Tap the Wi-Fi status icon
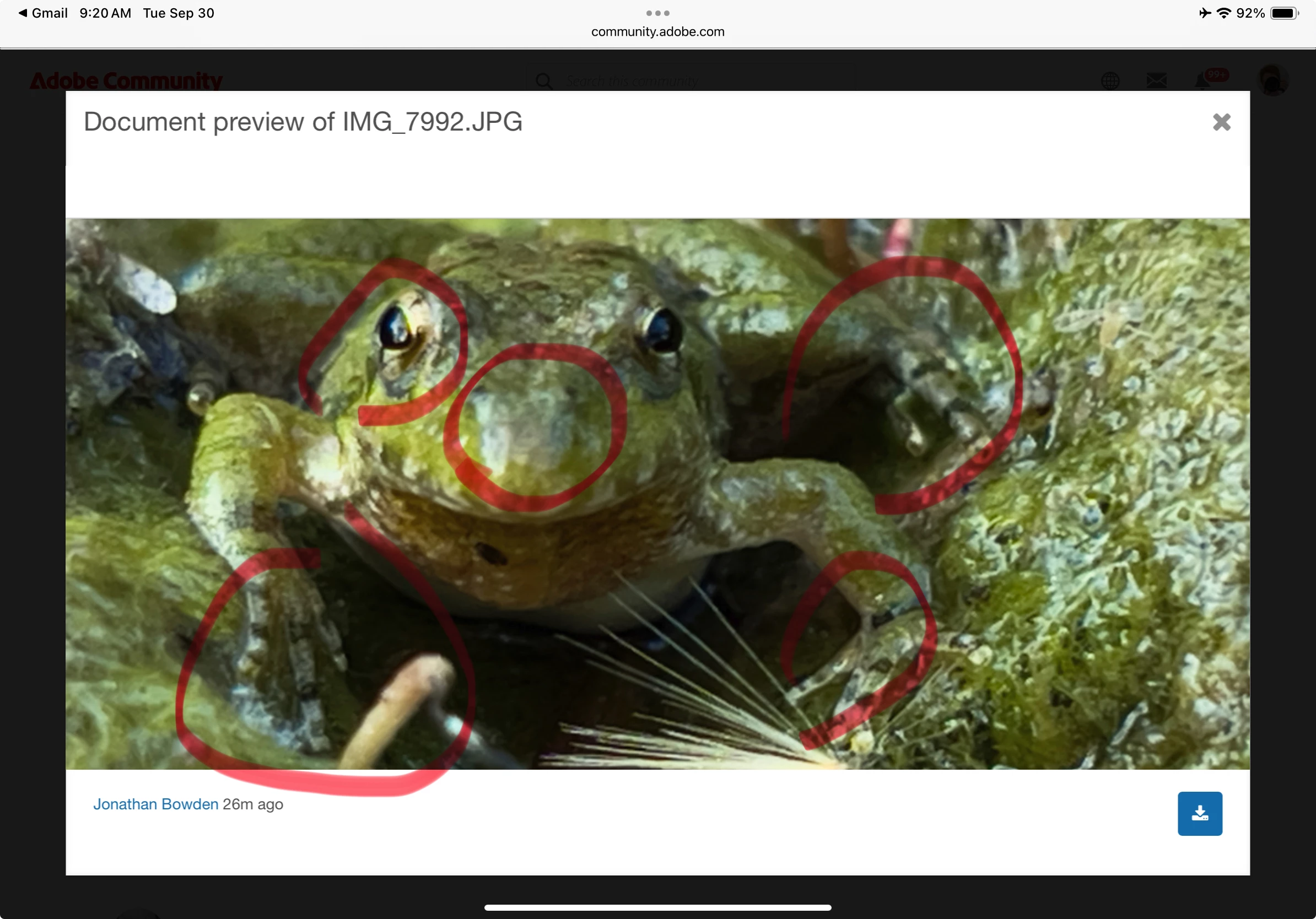The image size is (1316, 919). click(1223, 13)
